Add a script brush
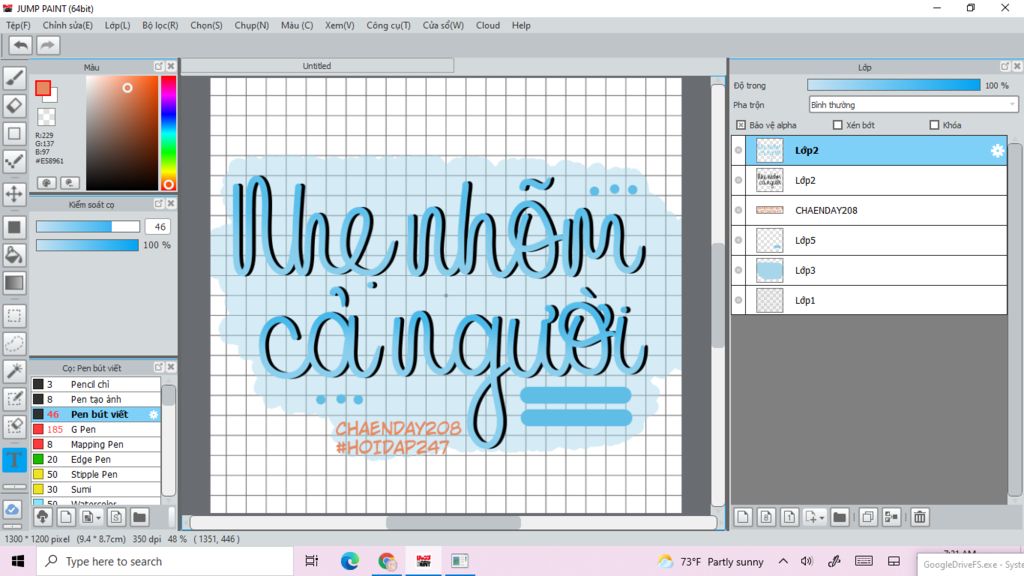 [x=116, y=517]
